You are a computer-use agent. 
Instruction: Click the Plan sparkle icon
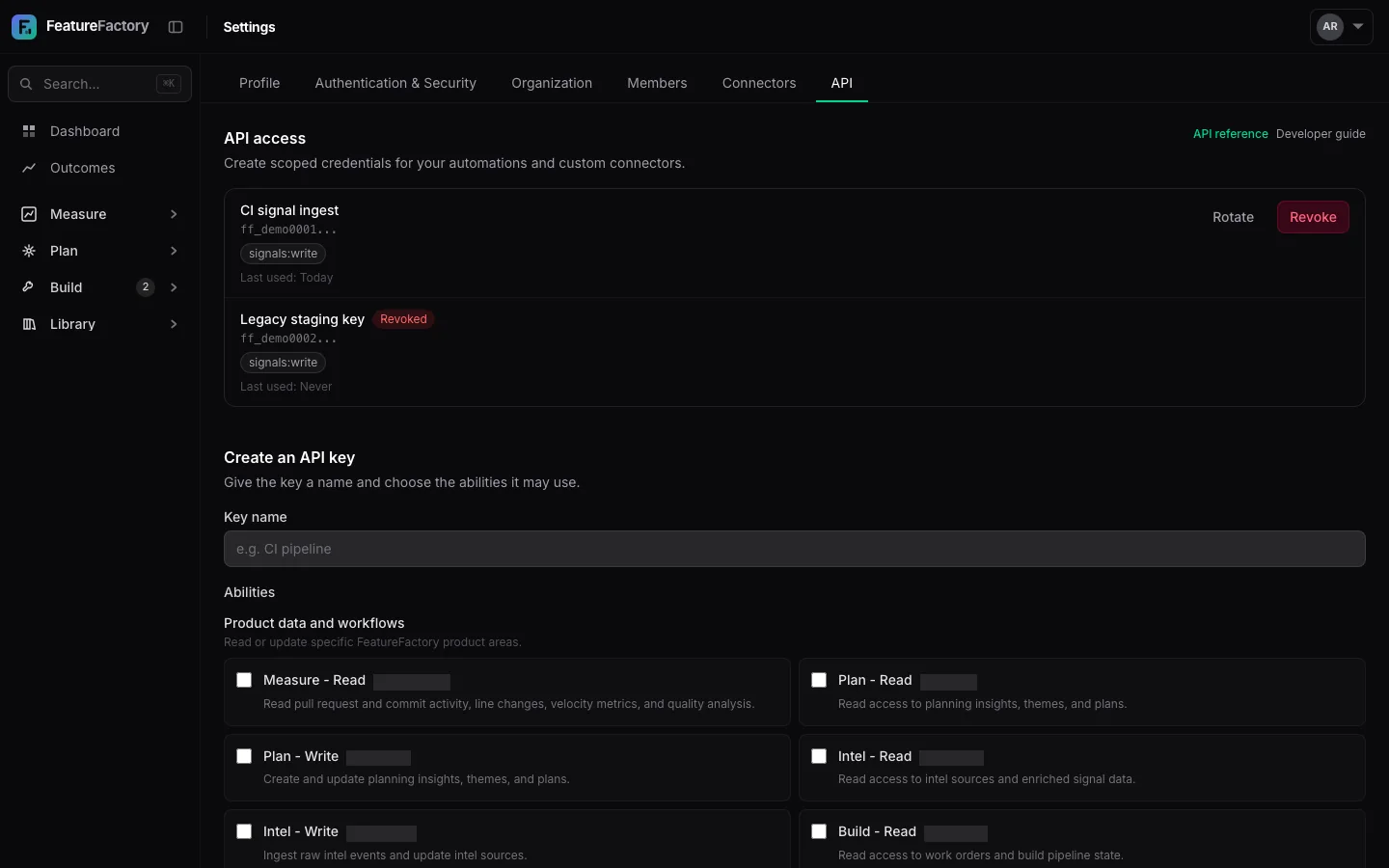(29, 251)
